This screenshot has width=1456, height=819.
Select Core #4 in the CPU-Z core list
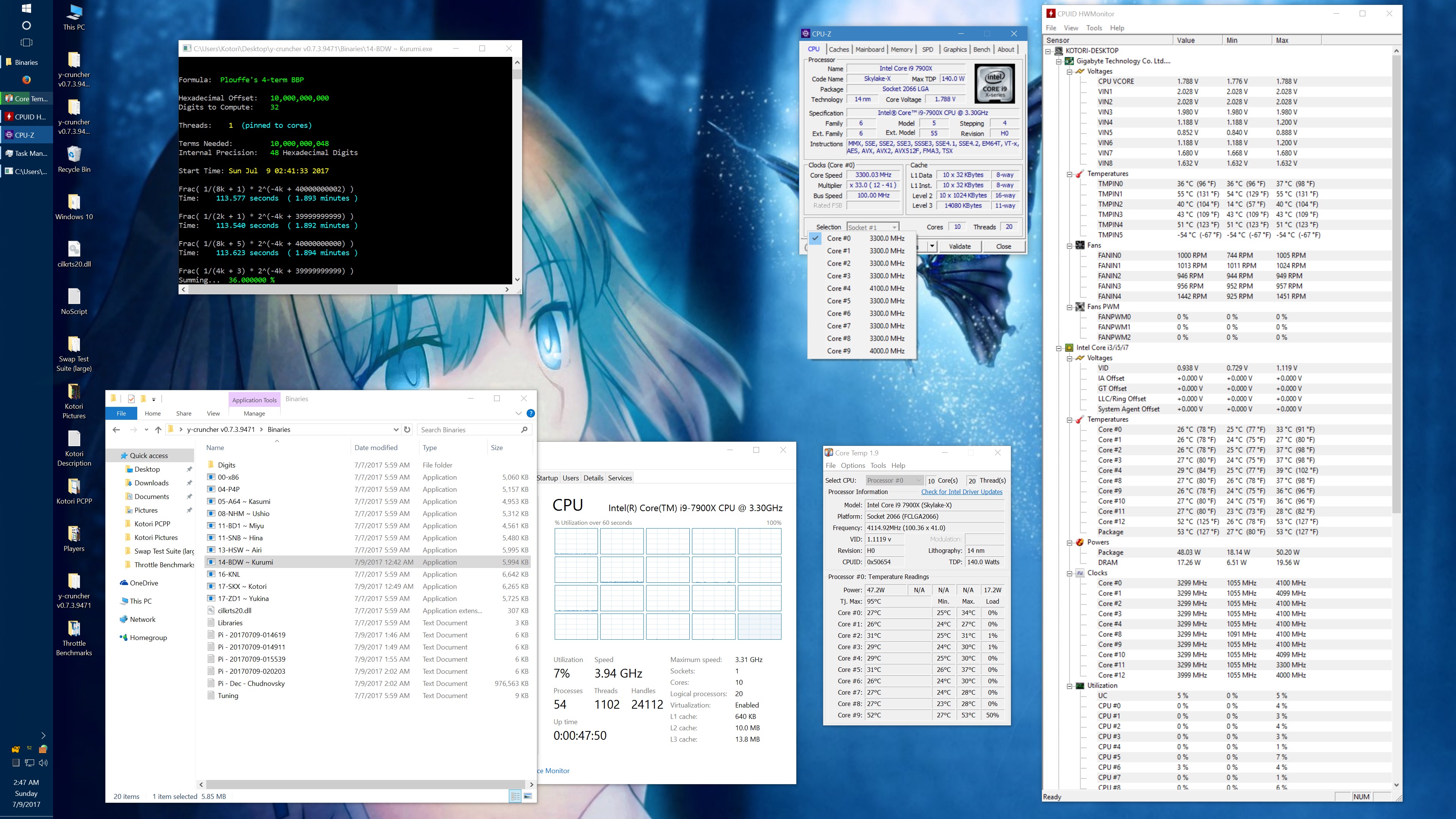(x=865, y=288)
